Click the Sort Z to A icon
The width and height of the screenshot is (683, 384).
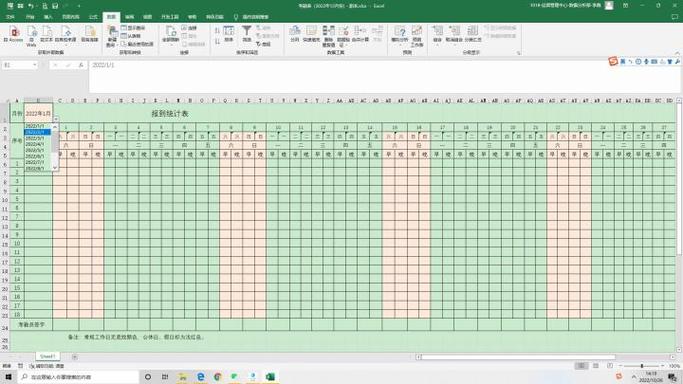click(x=217, y=41)
